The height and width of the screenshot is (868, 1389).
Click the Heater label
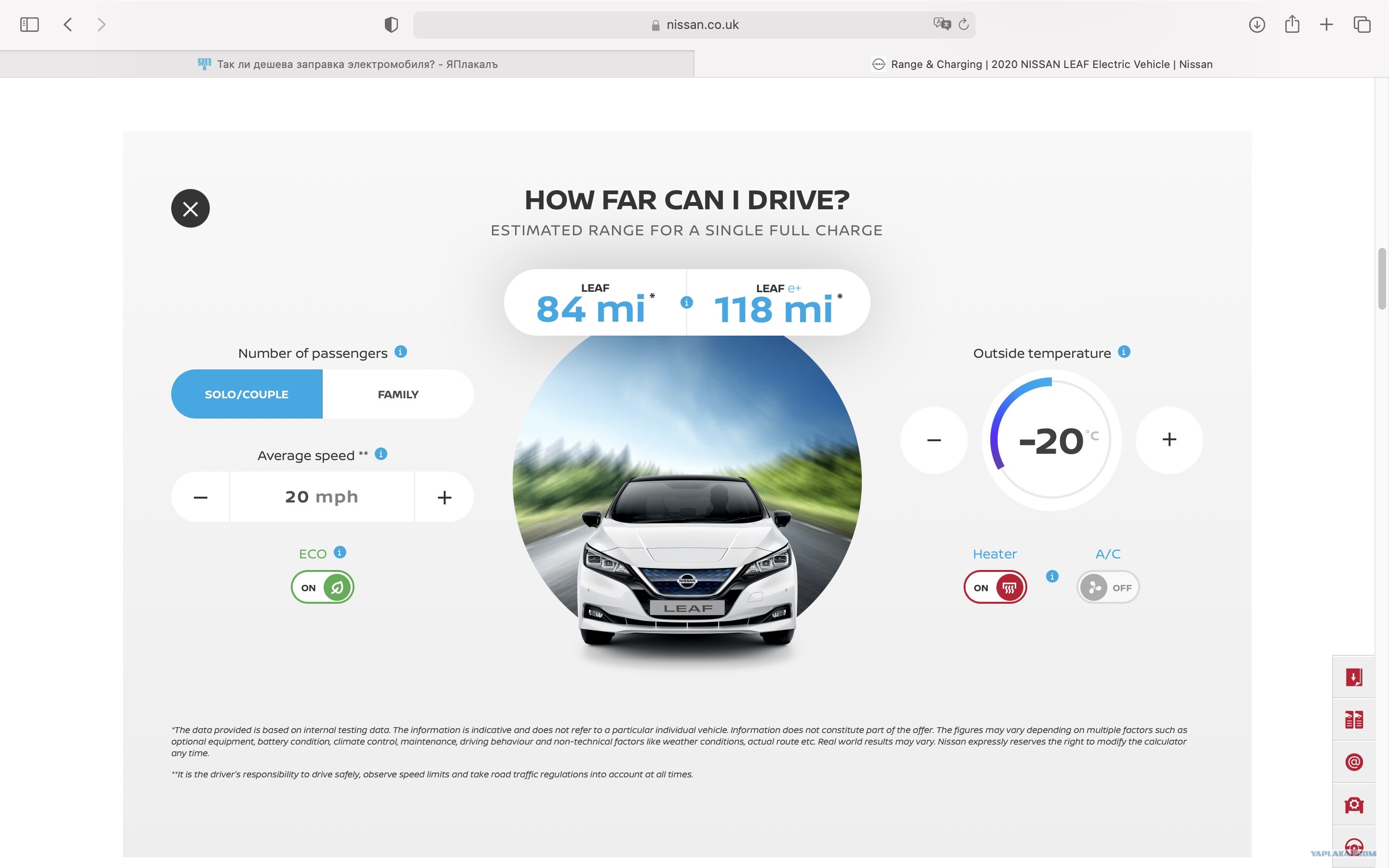pos(994,554)
